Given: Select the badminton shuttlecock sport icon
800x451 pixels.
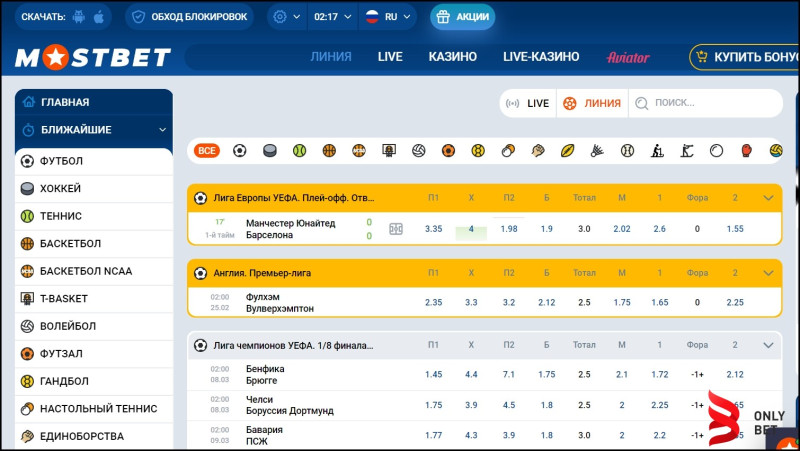Looking at the screenshot, I should (597, 151).
